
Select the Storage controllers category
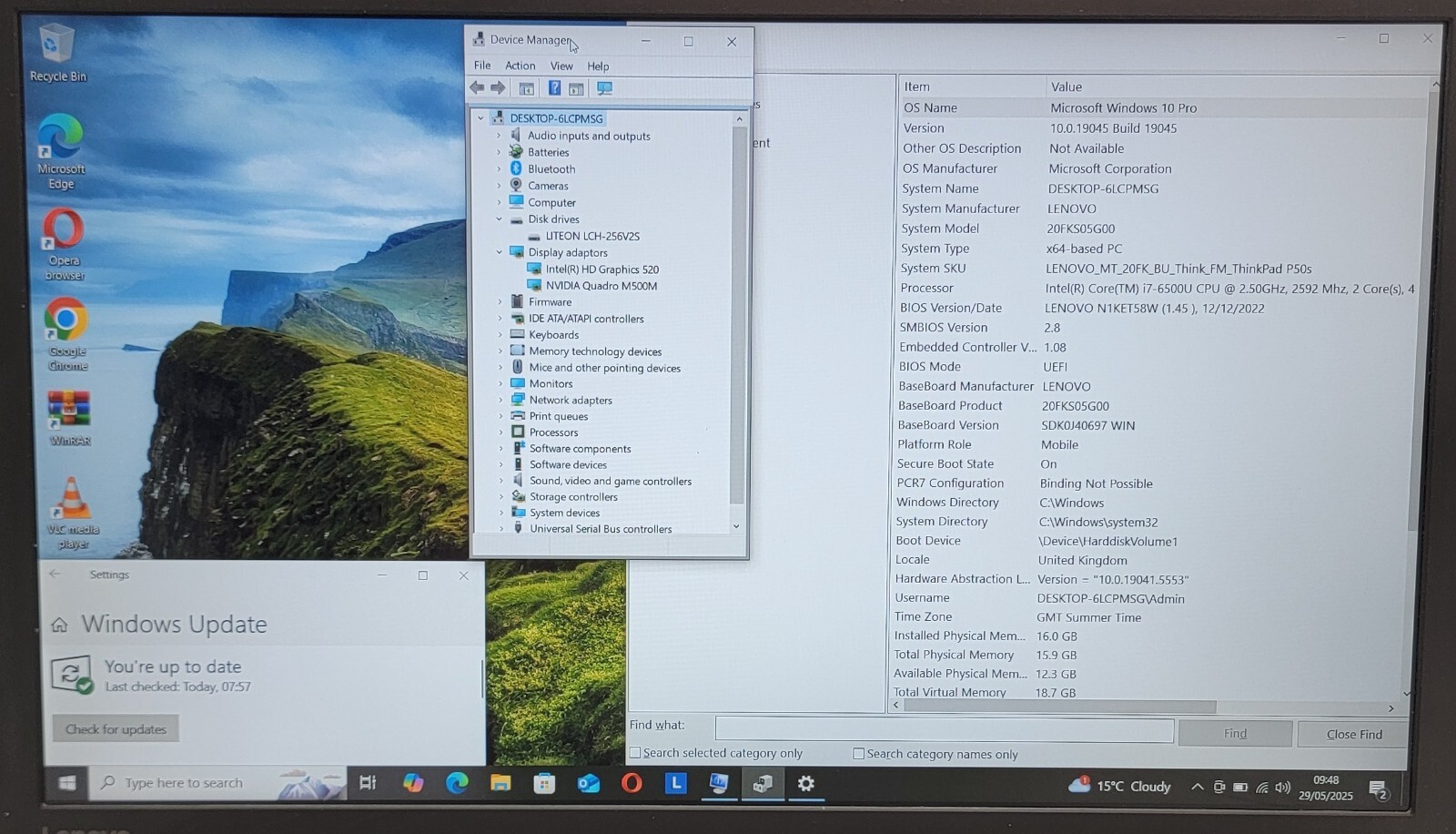[x=573, y=497]
